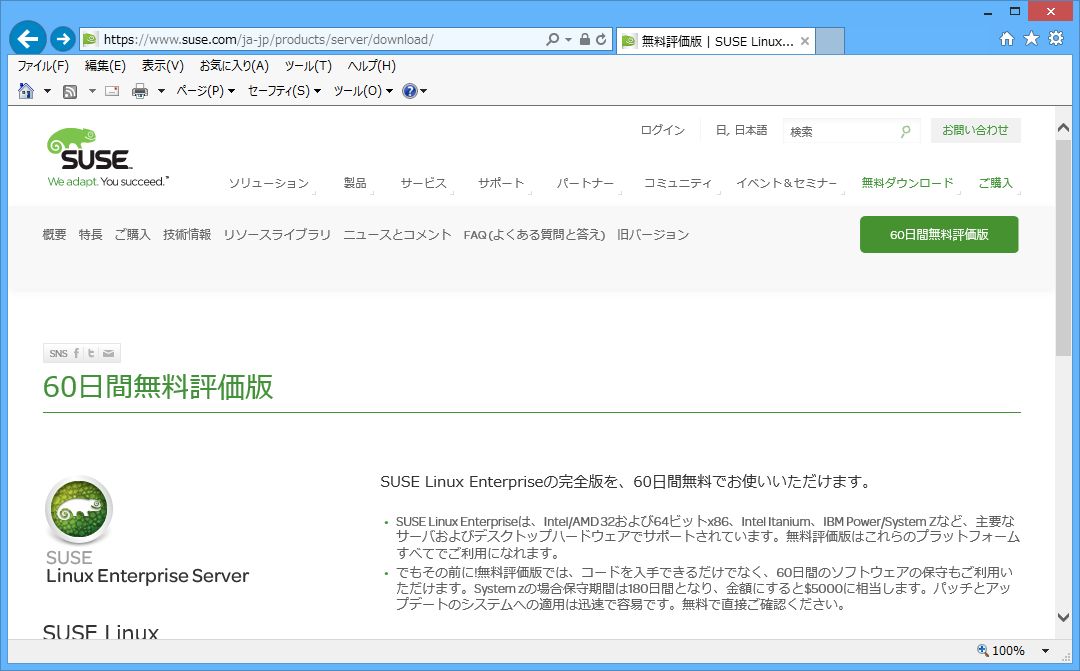The image size is (1080, 671).
Task: Click the refresh page icon in address bar
Action: pos(602,40)
